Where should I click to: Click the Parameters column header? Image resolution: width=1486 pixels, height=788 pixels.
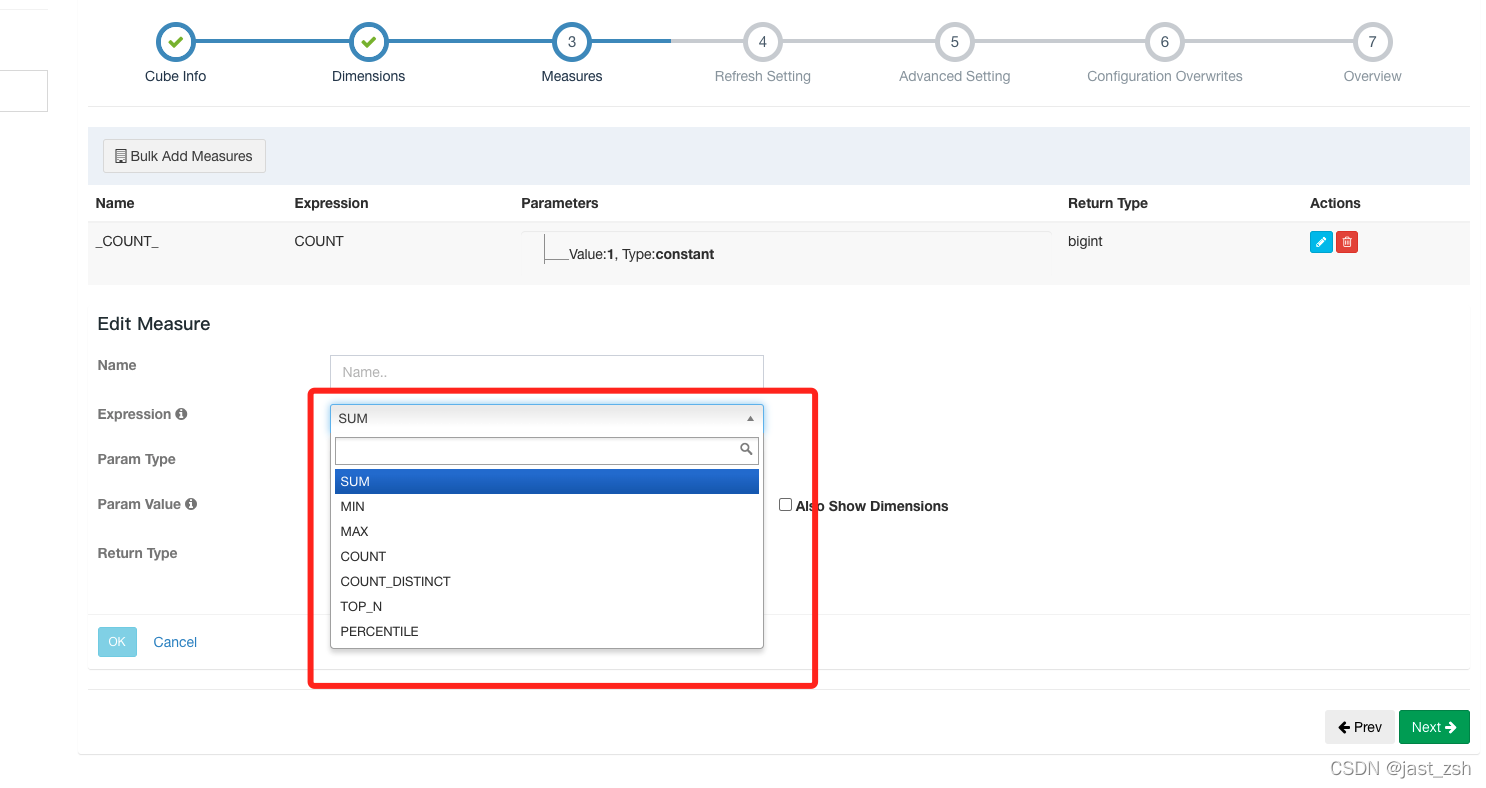tap(560, 203)
